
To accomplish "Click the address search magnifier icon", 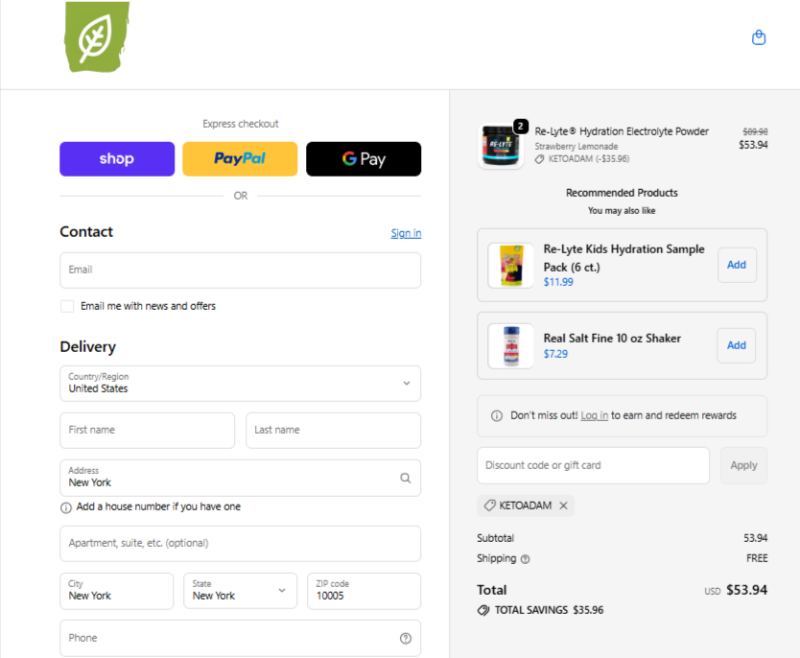I will click(x=405, y=478).
